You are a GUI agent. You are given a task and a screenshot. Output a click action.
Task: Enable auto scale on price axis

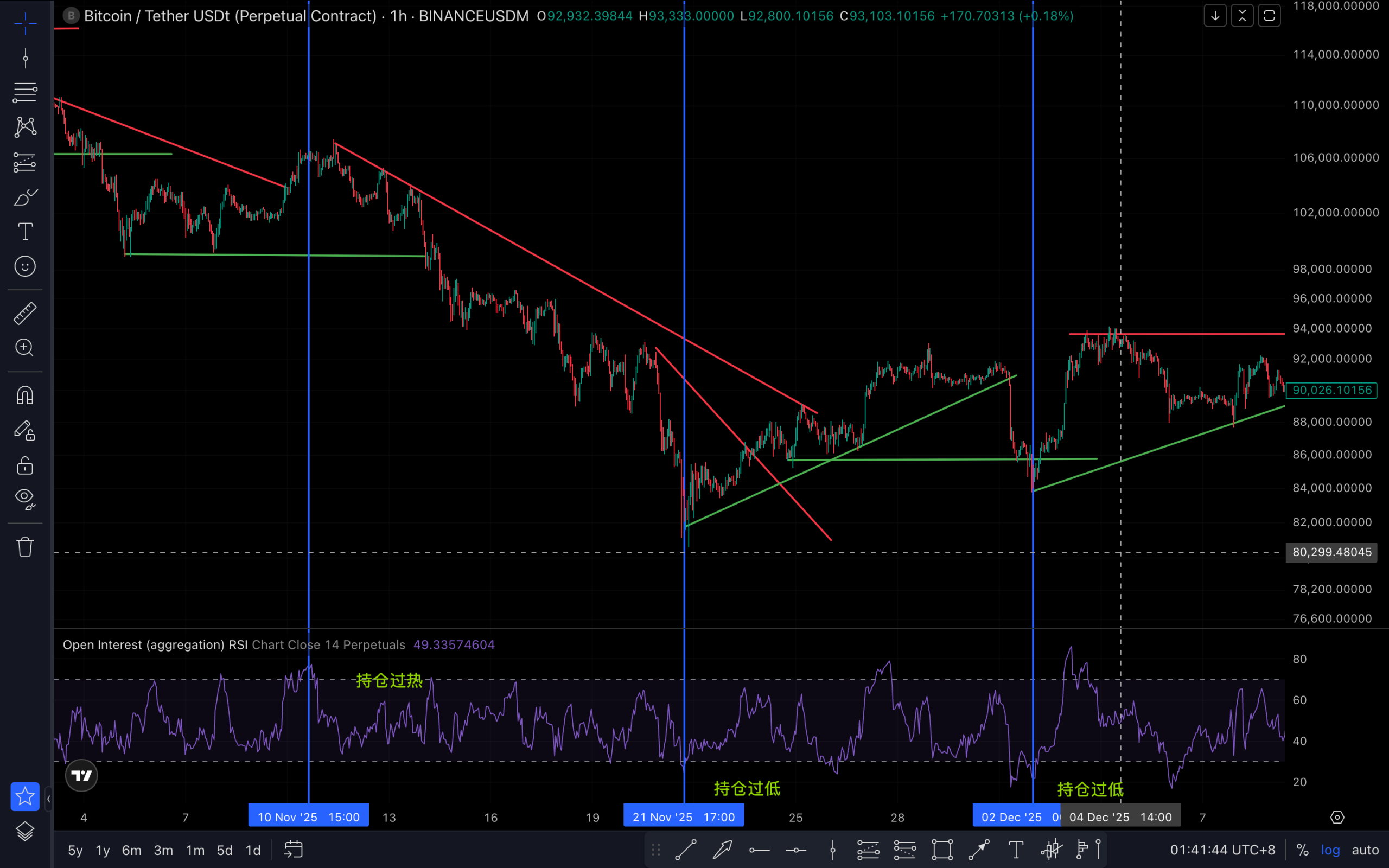pyautogui.click(x=1365, y=850)
